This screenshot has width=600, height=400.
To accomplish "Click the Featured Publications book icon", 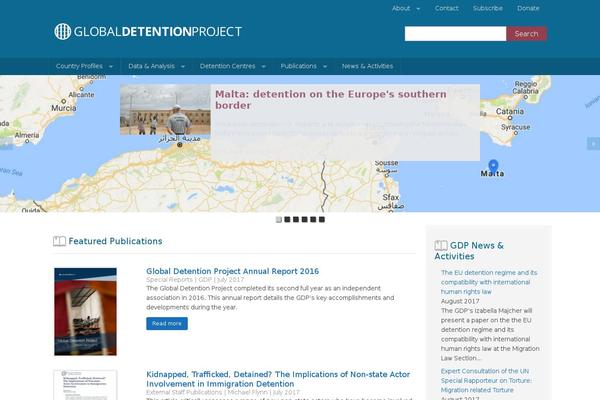I will pos(59,241).
